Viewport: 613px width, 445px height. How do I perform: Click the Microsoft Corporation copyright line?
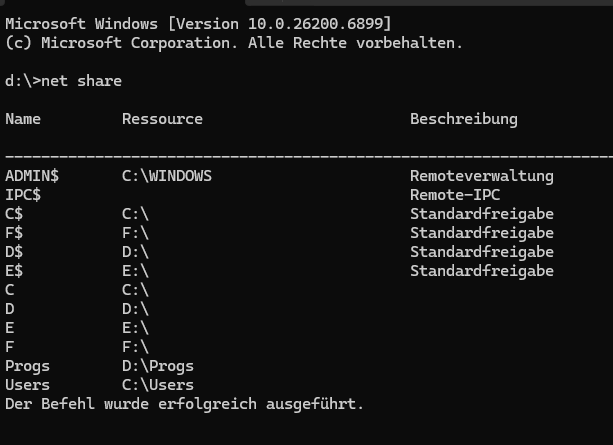pyautogui.click(x=234, y=43)
